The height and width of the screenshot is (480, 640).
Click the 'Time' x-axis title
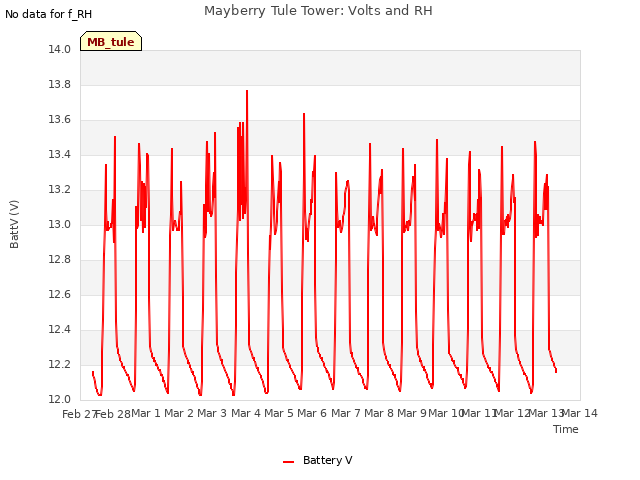pyautogui.click(x=566, y=429)
